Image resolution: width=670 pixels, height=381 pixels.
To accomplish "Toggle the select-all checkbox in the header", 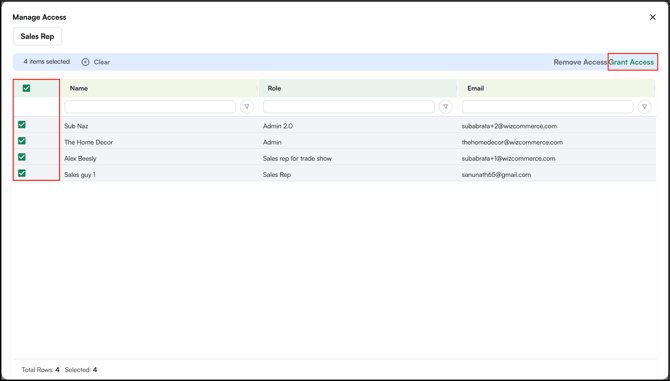I will (x=26, y=88).
